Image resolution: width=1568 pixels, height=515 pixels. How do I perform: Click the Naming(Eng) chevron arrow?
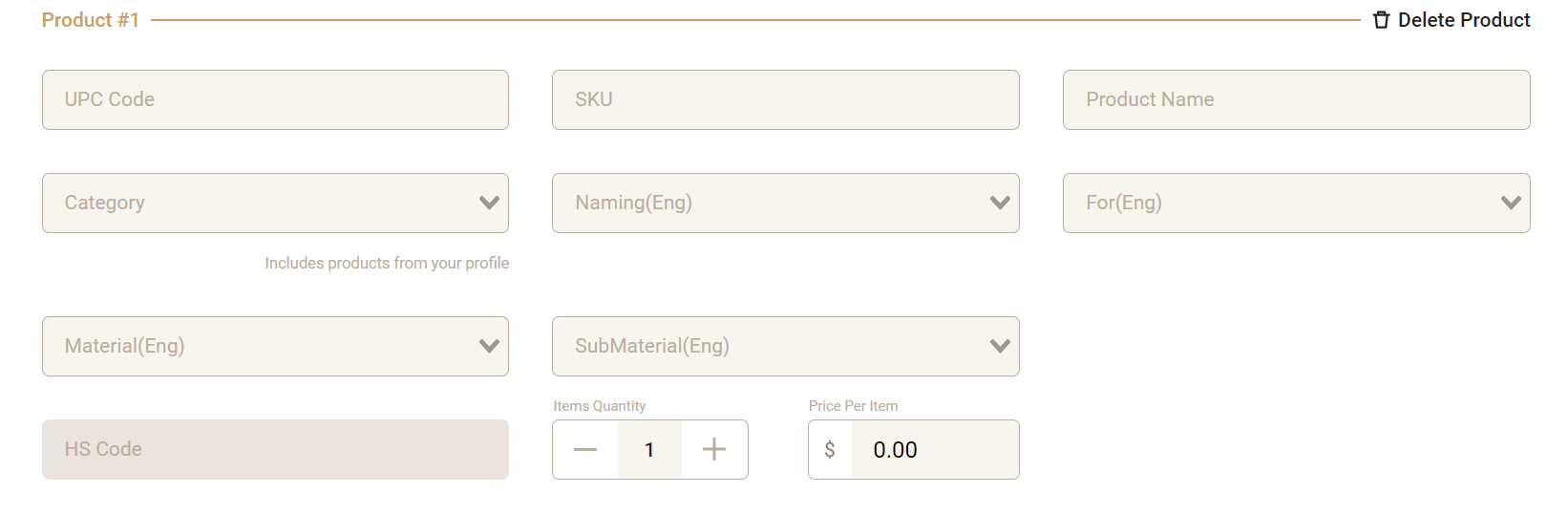pos(1000,203)
